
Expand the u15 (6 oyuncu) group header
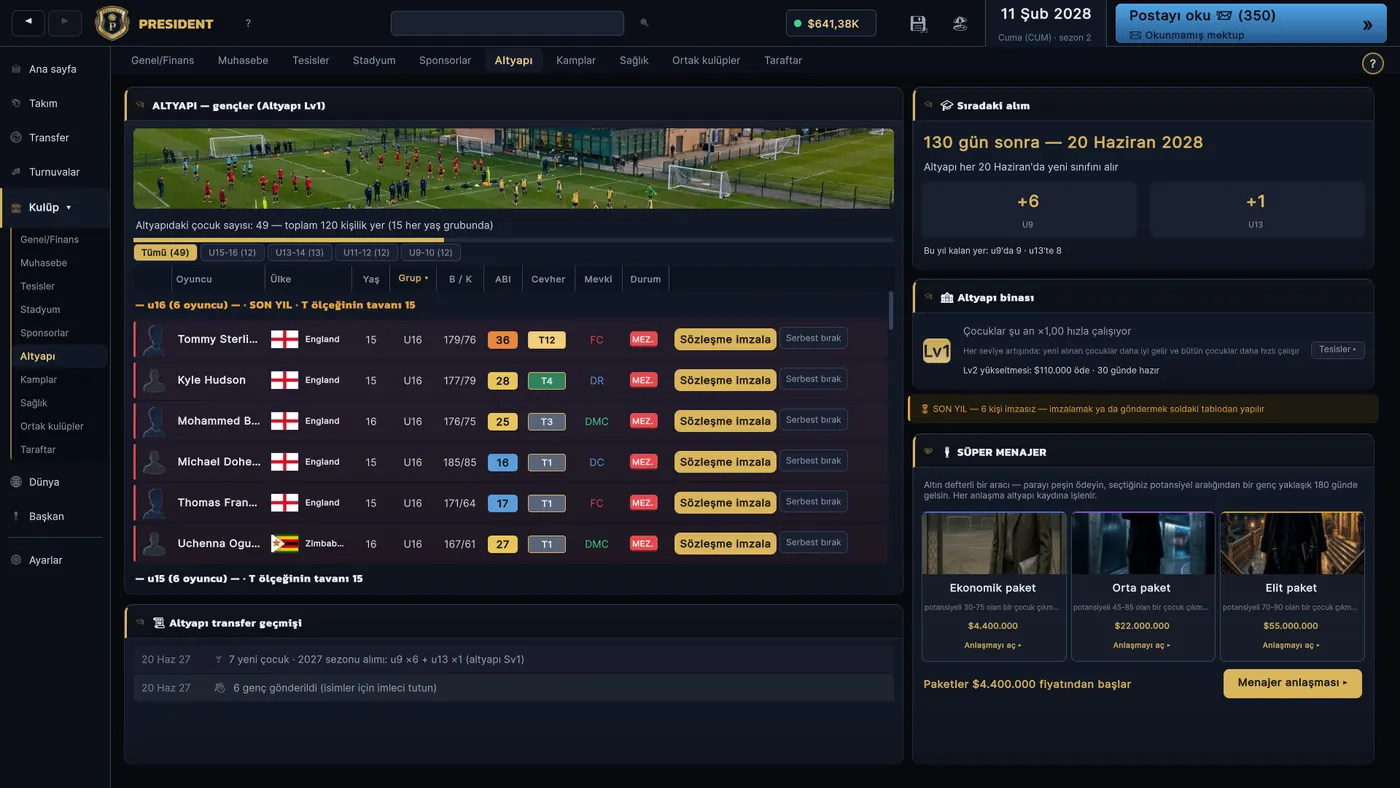tap(249, 579)
